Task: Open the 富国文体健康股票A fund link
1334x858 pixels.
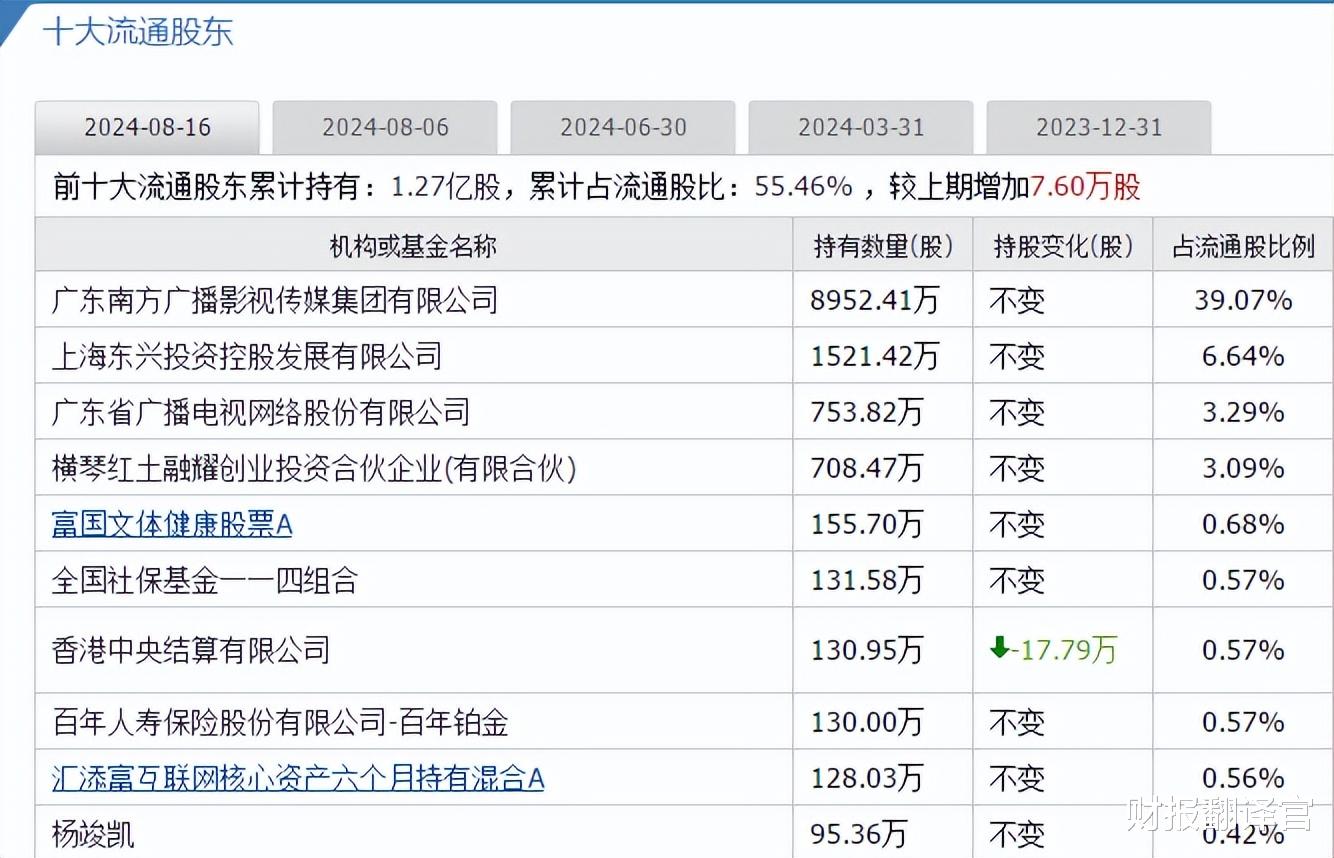Action: 172,524
